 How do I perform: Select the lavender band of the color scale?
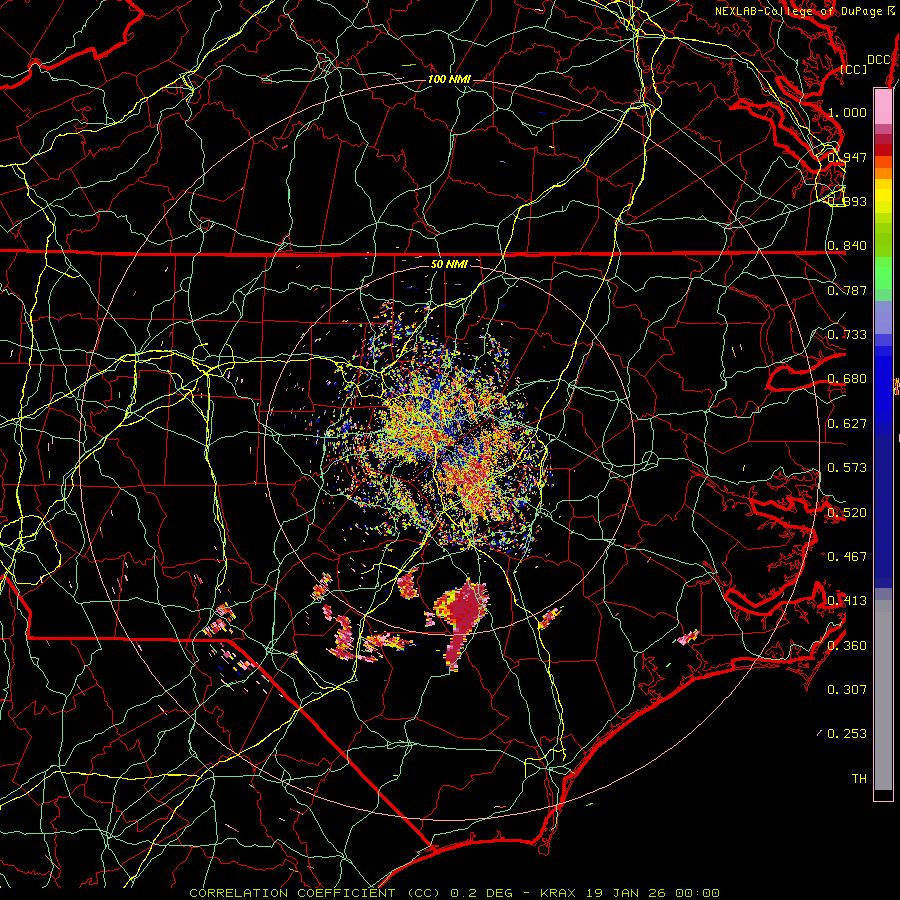(883, 317)
